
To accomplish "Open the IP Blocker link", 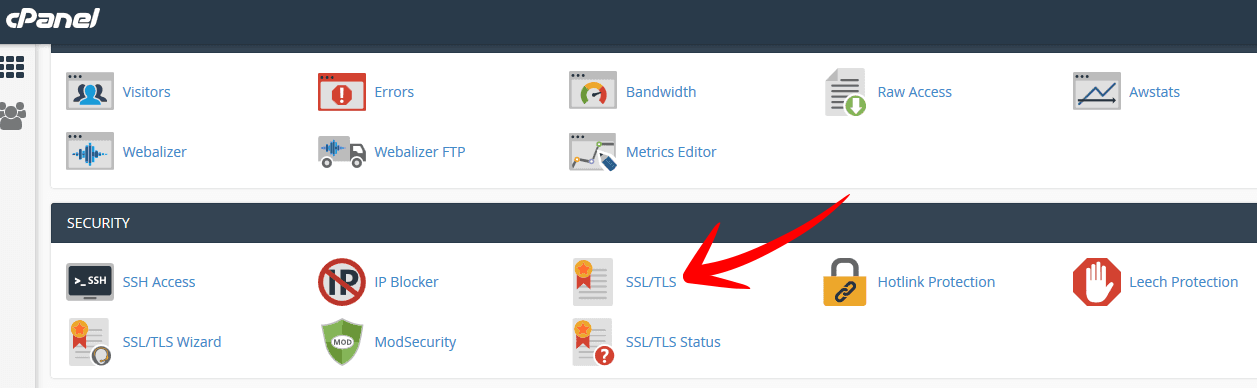I will tap(406, 282).
